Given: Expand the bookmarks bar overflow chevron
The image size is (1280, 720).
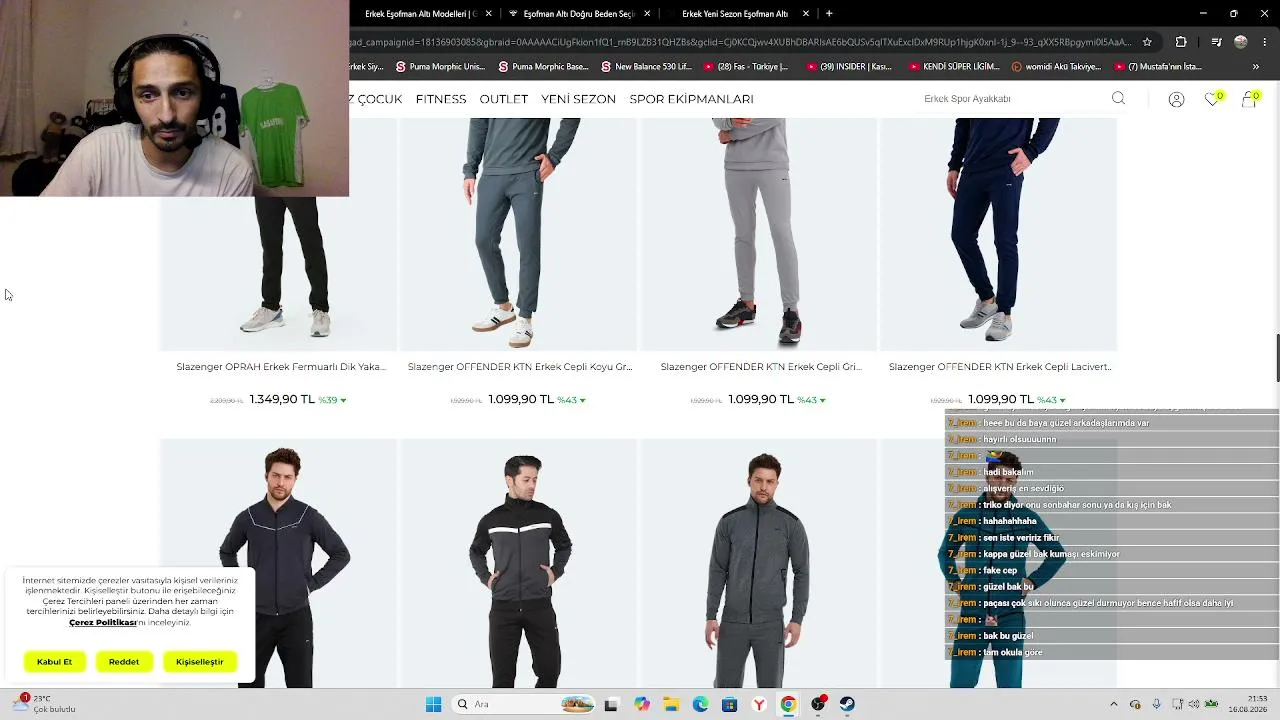Looking at the screenshot, I should [x=1256, y=67].
